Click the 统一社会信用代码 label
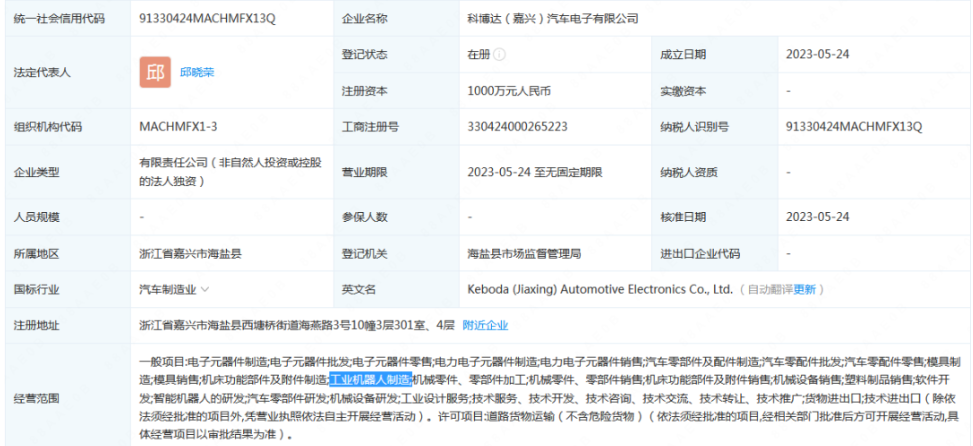The image size is (973, 446). 59,19
